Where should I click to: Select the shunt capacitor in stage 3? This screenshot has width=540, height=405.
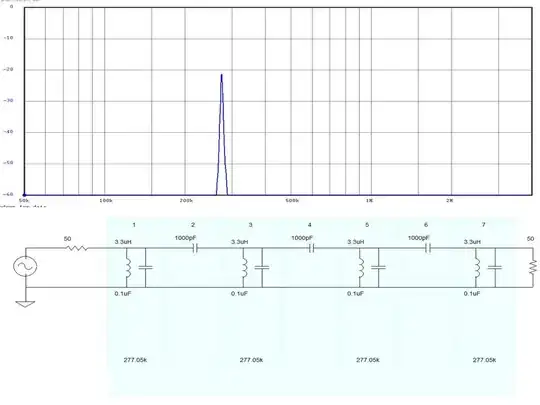pyautogui.click(x=262, y=267)
